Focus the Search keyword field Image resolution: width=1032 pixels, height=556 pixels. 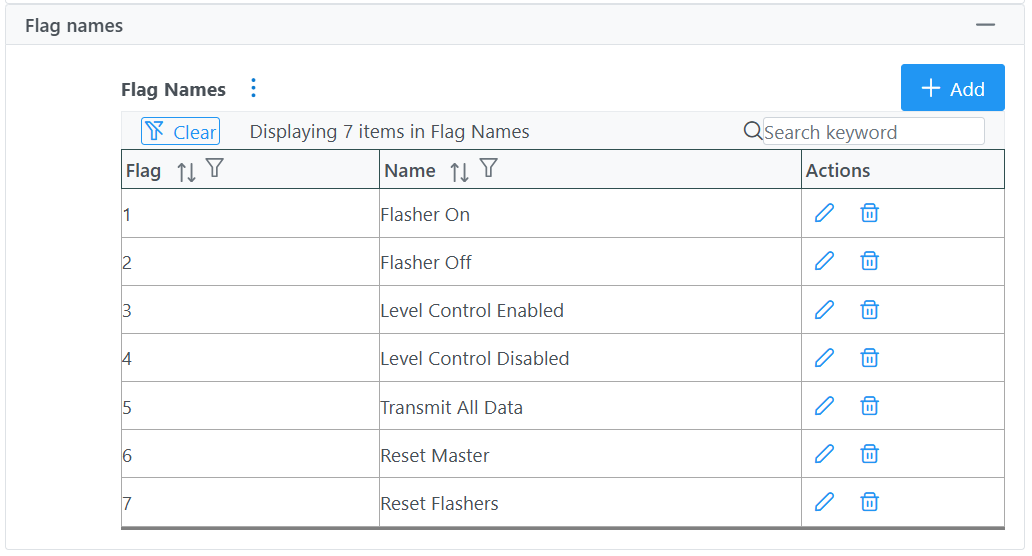click(873, 132)
